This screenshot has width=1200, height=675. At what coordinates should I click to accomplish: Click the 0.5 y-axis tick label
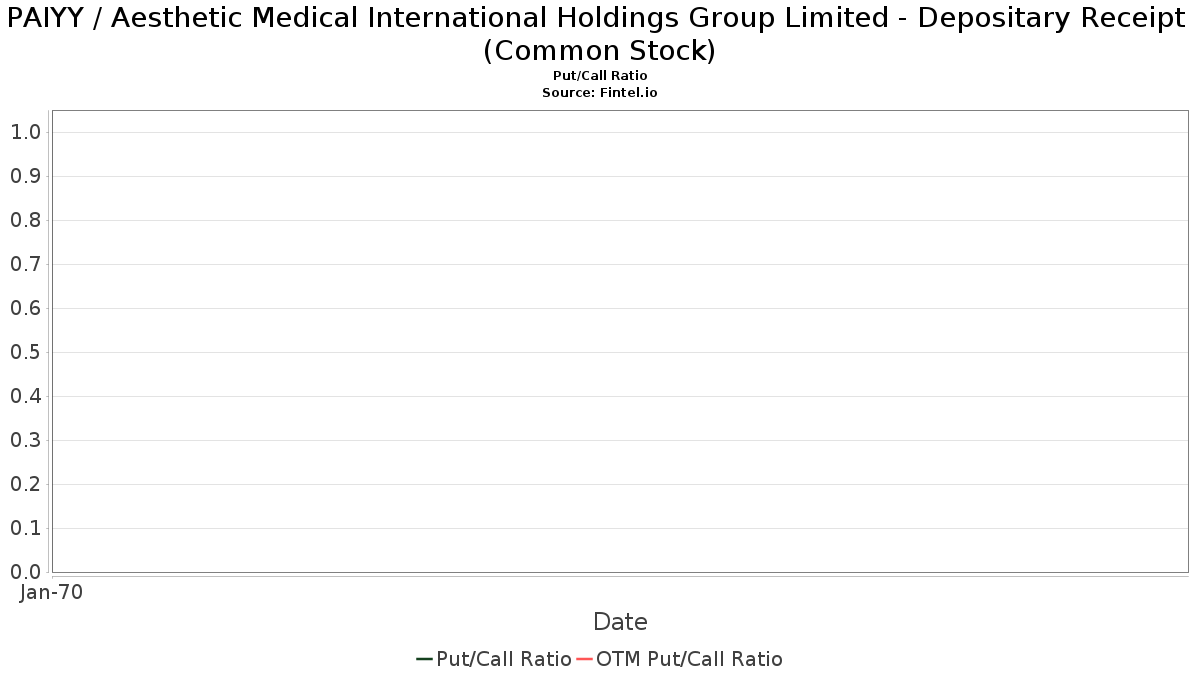pyautogui.click(x=25, y=352)
